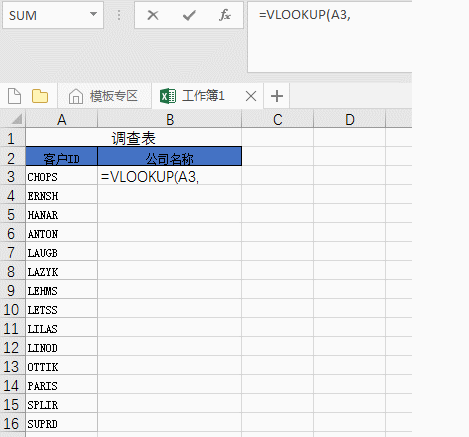Viewport: 469px width, 437px height.
Task: Select the SUPRD cell
Action: click(x=62, y=423)
